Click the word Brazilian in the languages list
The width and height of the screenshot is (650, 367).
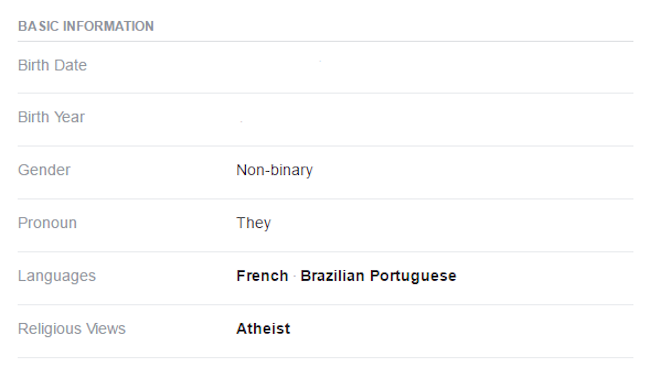[332, 276]
